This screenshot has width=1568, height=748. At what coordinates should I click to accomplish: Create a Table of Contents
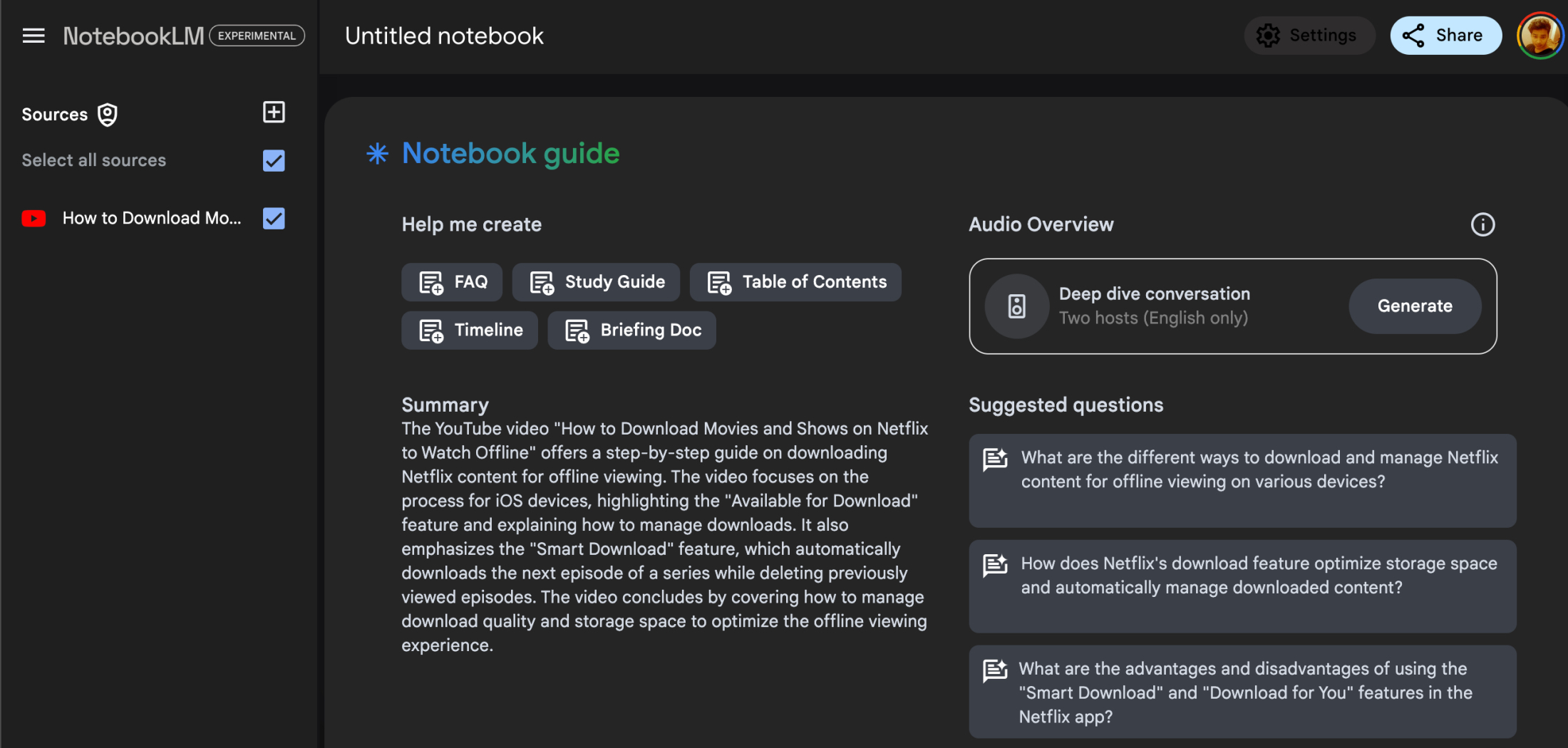coord(795,282)
